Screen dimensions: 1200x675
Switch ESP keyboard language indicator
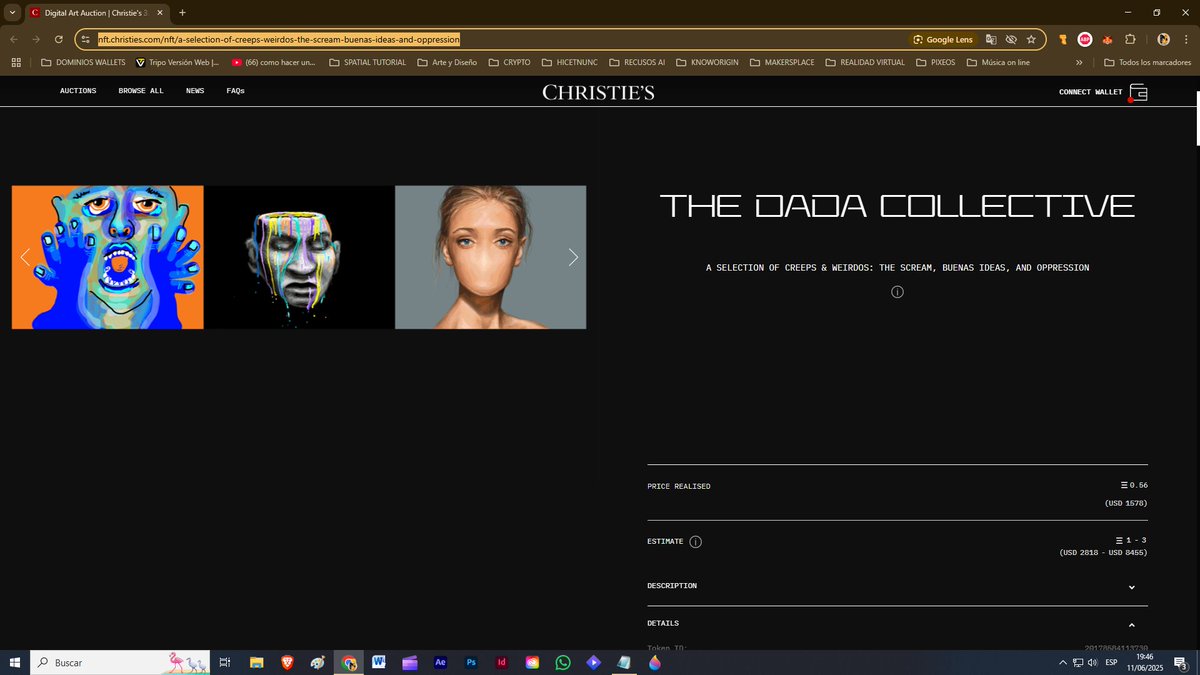coord(1111,662)
